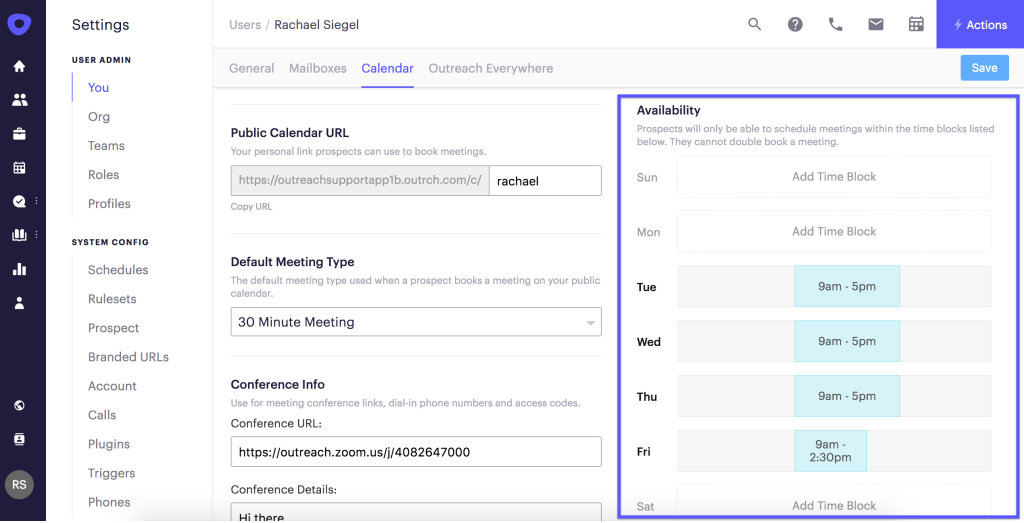Add Time Block for Sunday

(x=834, y=176)
